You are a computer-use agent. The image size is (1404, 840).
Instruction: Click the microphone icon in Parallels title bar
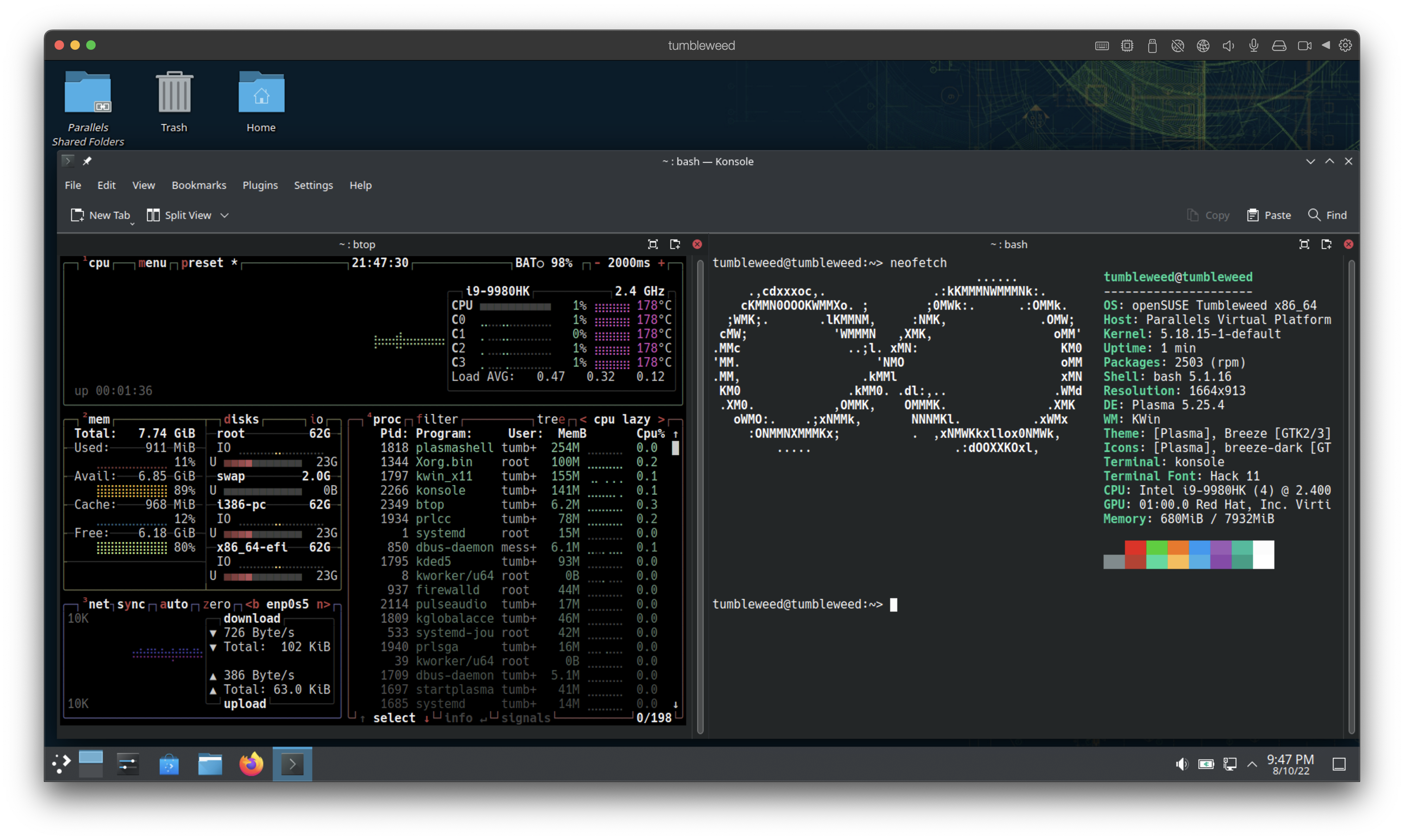(1253, 46)
